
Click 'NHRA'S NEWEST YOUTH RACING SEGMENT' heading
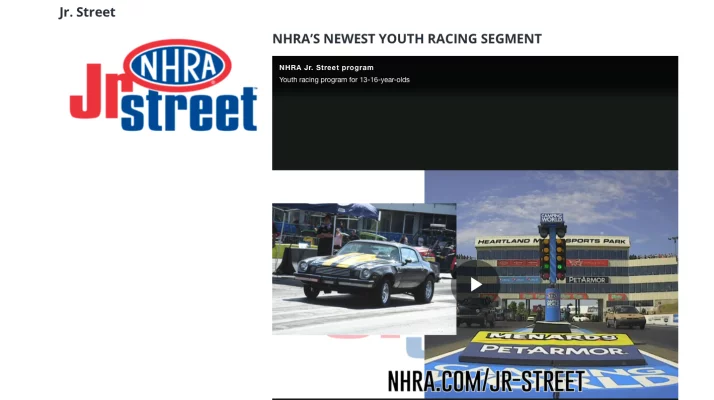pyautogui.click(x=407, y=39)
